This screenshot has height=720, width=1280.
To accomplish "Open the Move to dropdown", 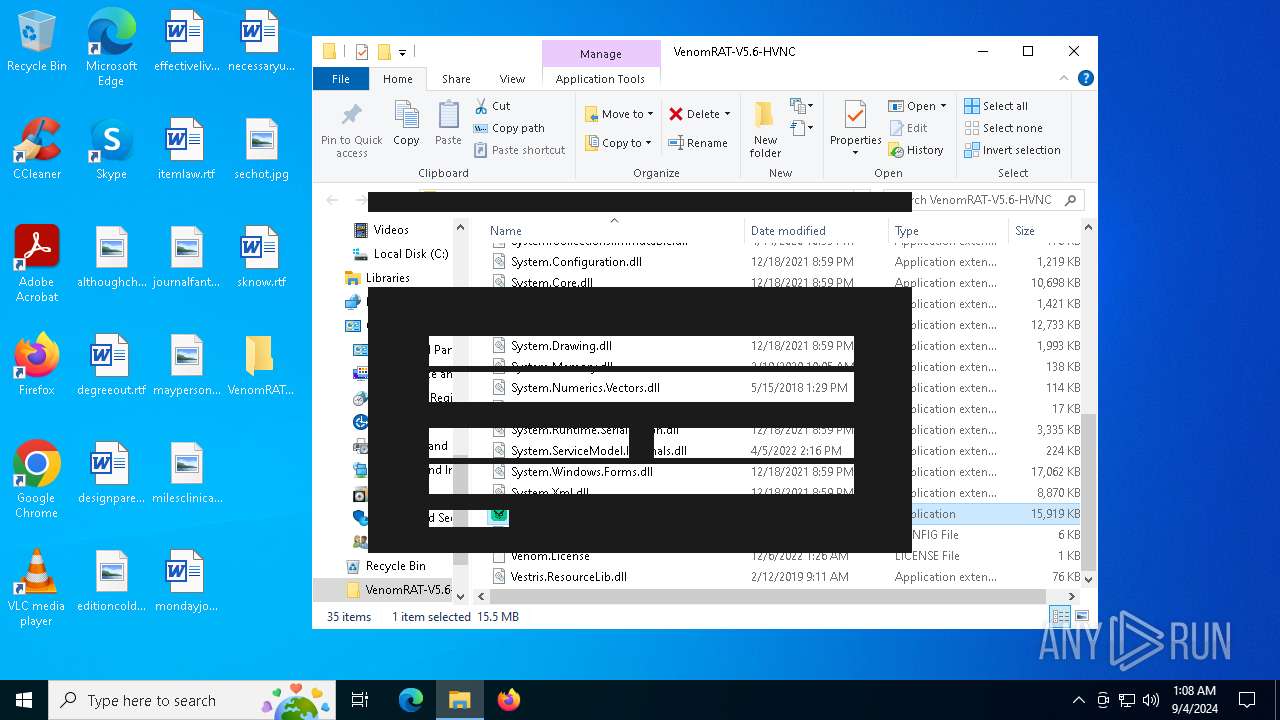I will tap(619, 114).
